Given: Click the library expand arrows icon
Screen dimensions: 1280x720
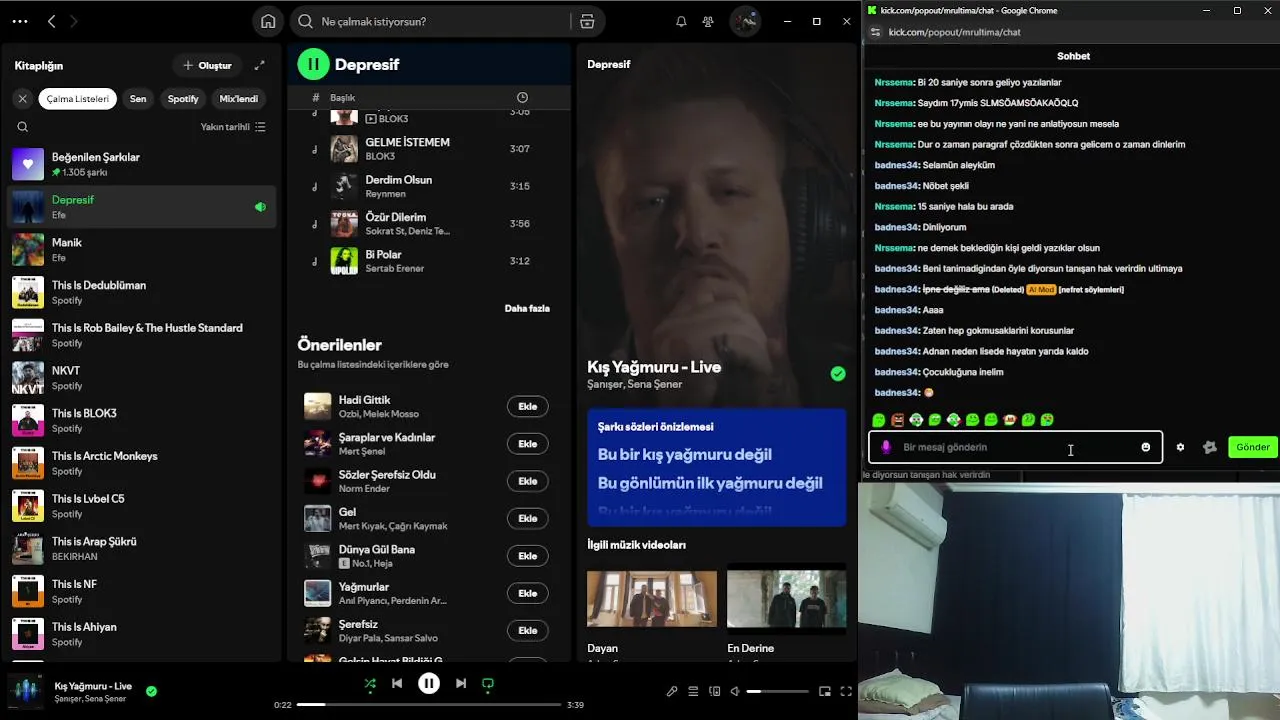Looking at the screenshot, I should [260, 65].
